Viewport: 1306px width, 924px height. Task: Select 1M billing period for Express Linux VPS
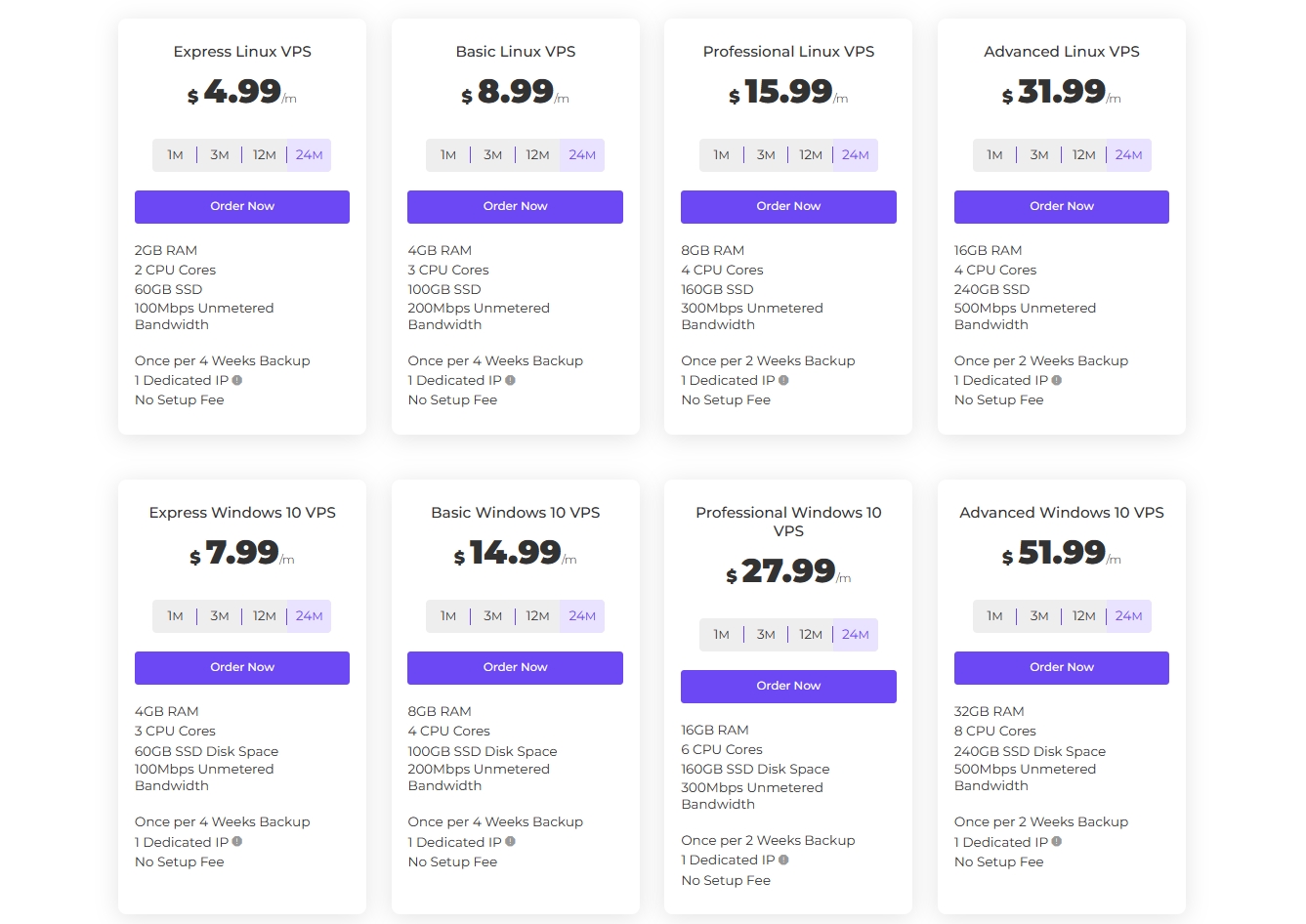(175, 155)
